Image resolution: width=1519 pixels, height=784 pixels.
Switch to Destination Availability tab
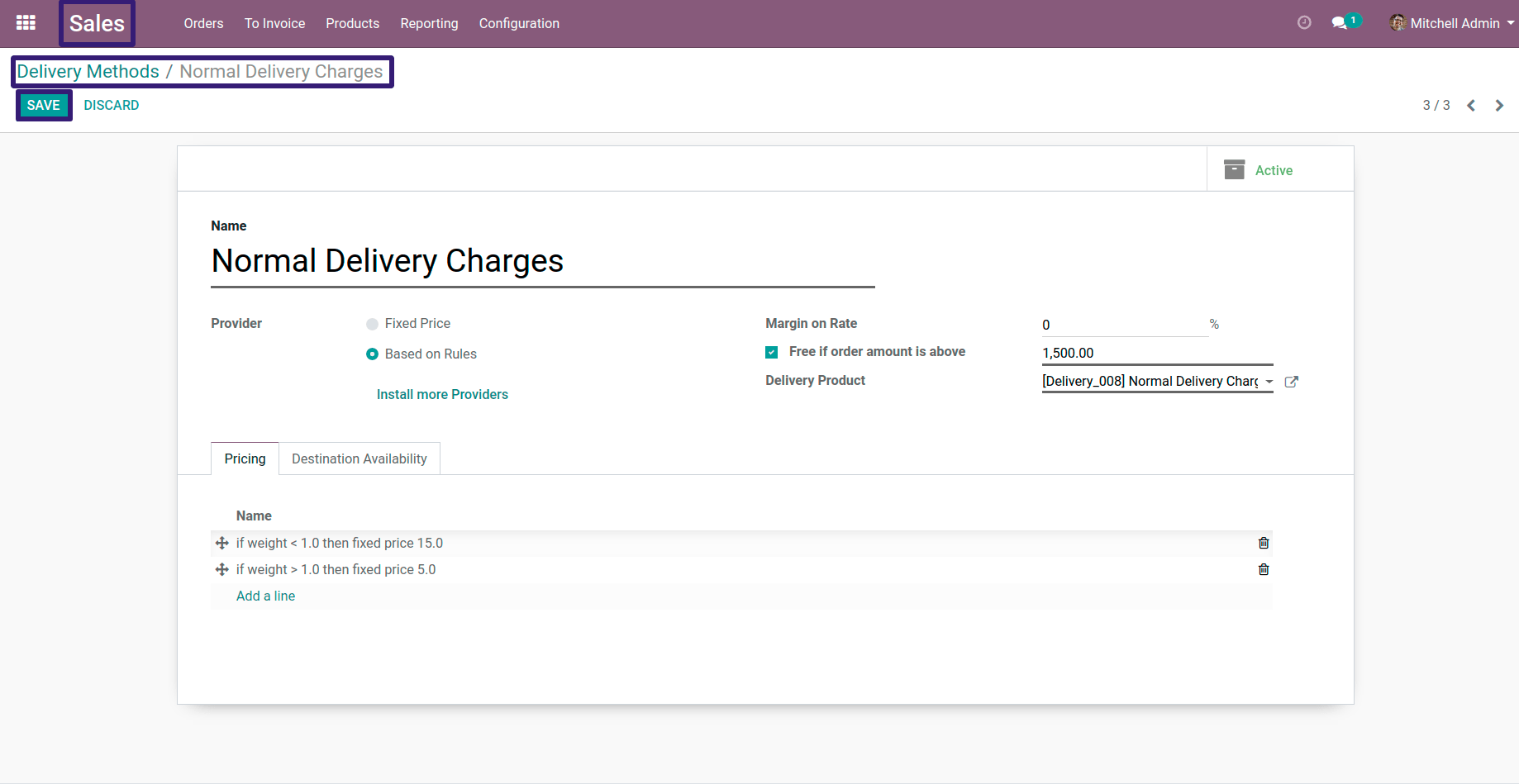click(360, 459)
